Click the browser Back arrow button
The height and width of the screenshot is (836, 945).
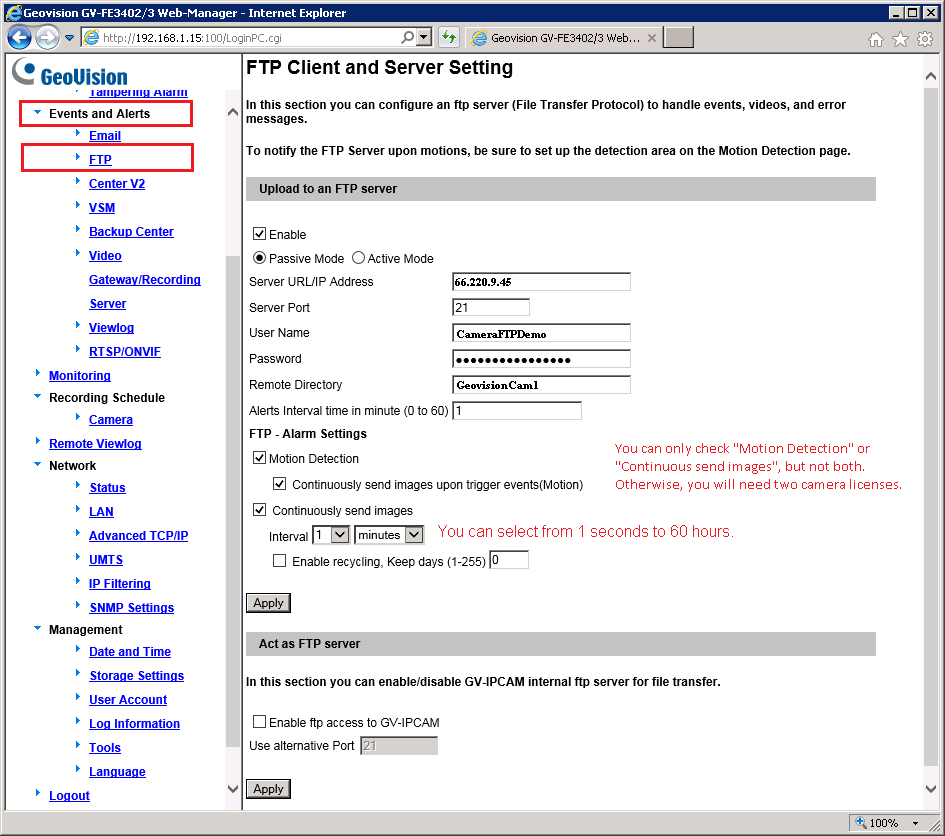(x=19, y=38)
